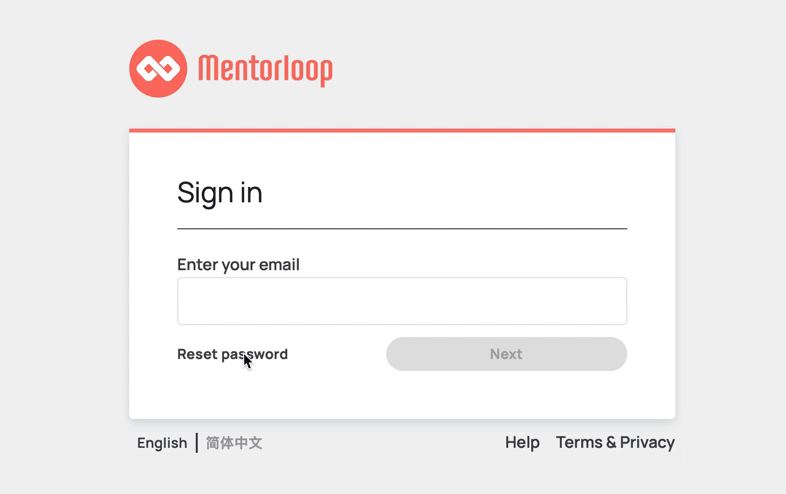The height and width of the screenshot is (494, 786).
Task: Click the word 'Privacy' in the footer
Action: (647, 442)
